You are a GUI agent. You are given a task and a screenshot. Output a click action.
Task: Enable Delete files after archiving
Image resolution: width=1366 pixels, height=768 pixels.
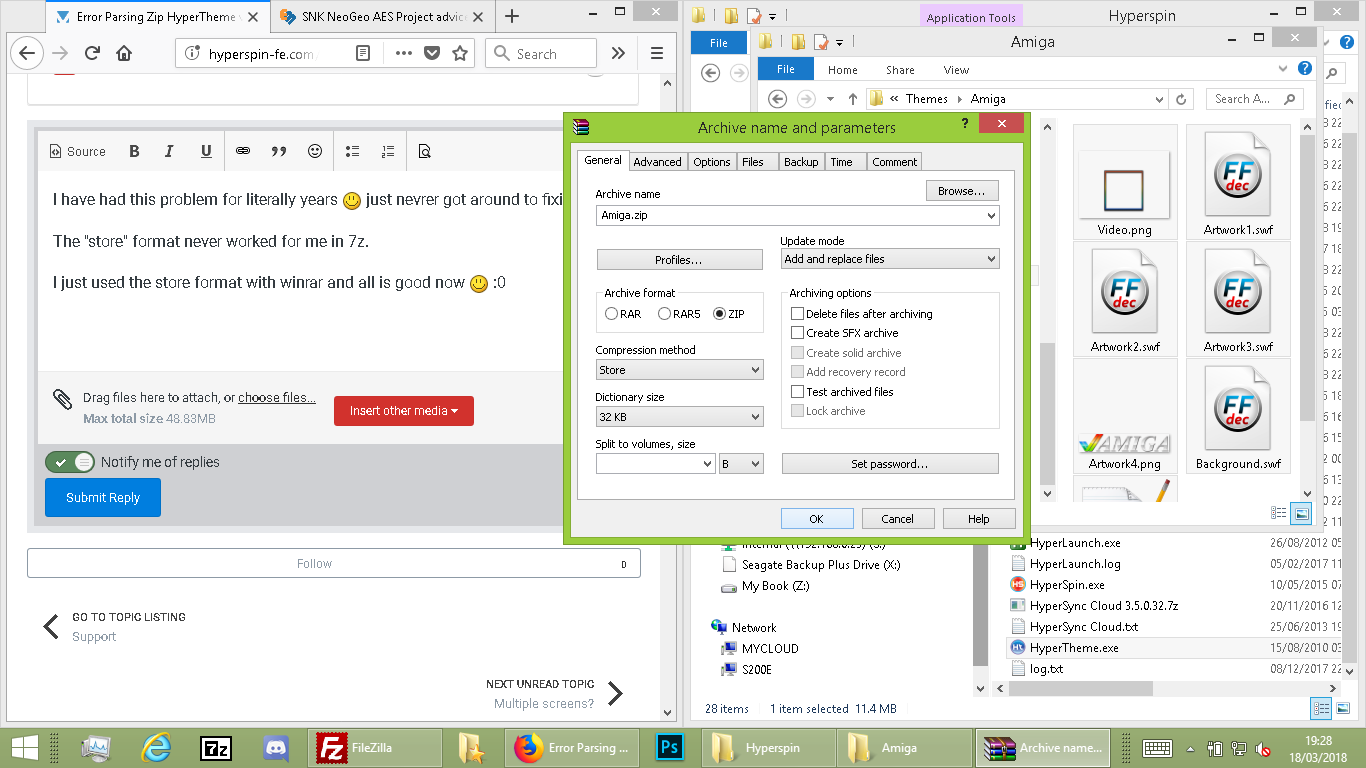coord(797,313)
